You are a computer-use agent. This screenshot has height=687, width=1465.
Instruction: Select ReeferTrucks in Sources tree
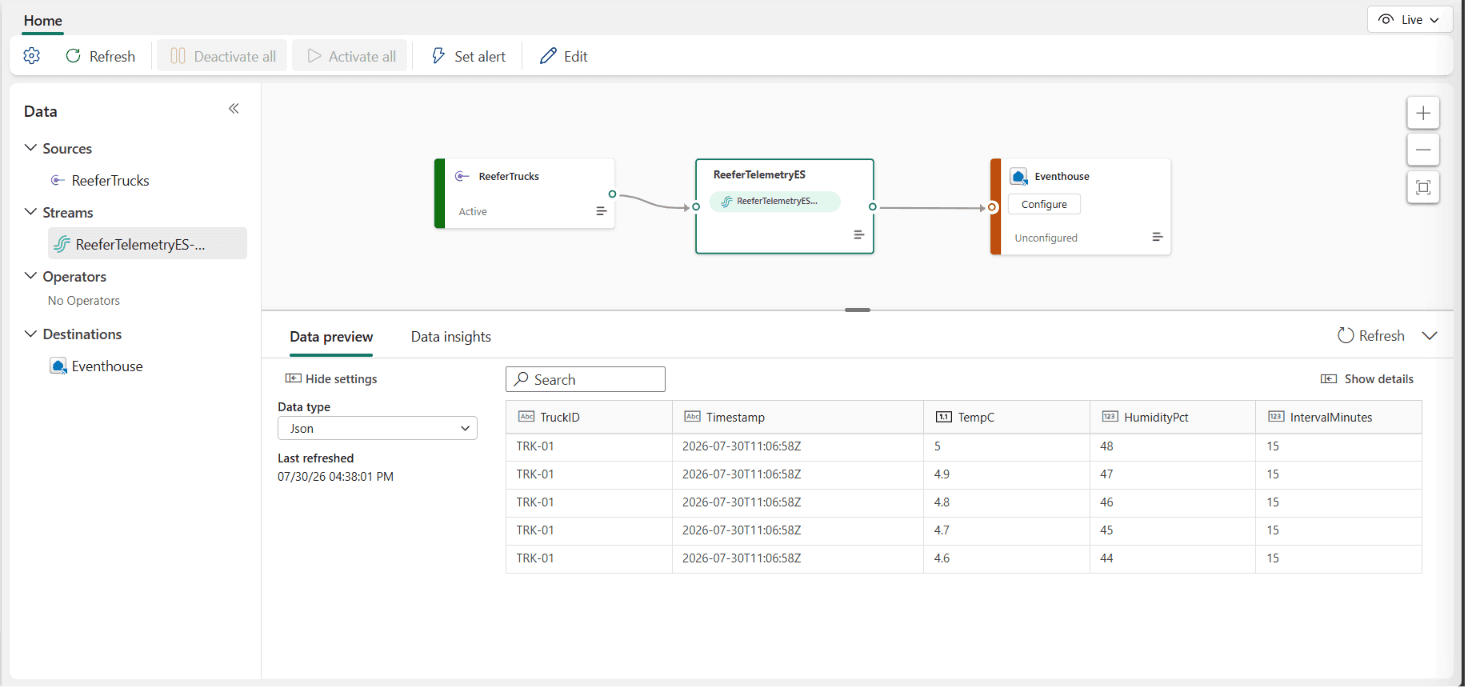pyautogui.click(x=110, y=180)
